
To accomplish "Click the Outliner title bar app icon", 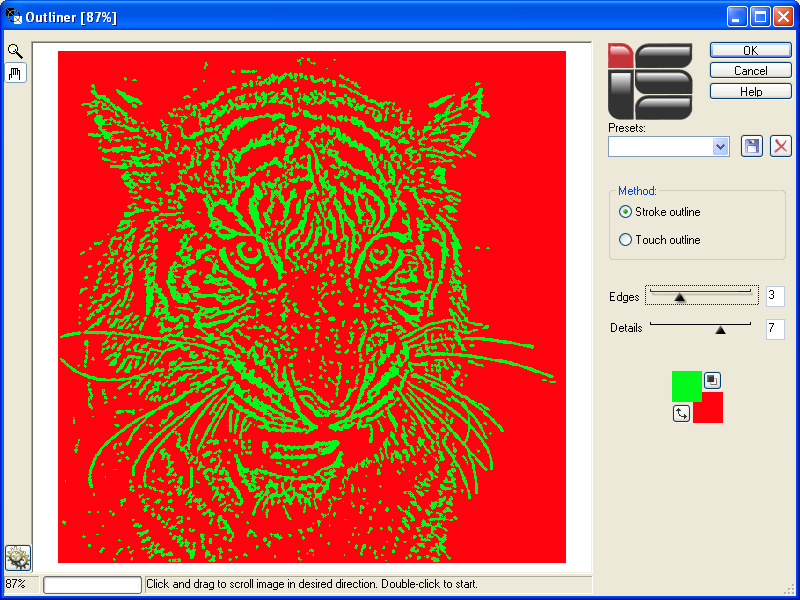I will (14, 15).
